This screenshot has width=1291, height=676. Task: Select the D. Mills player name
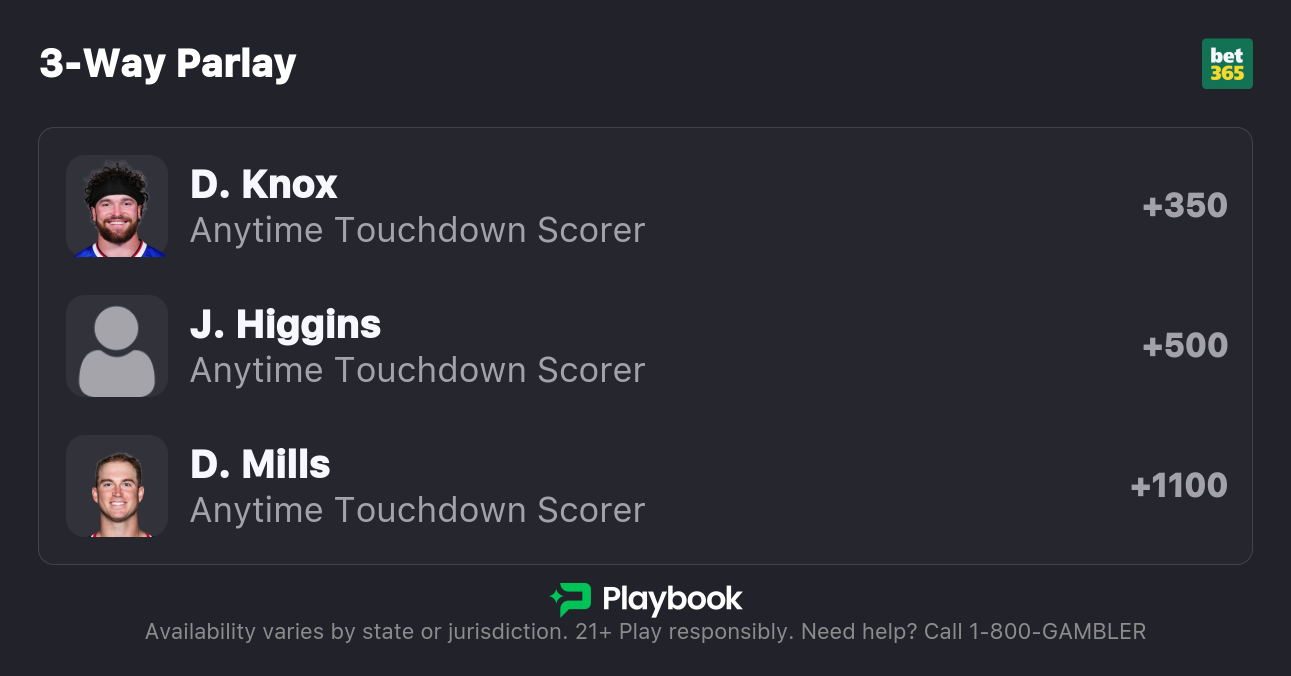[x=260, y=464]
